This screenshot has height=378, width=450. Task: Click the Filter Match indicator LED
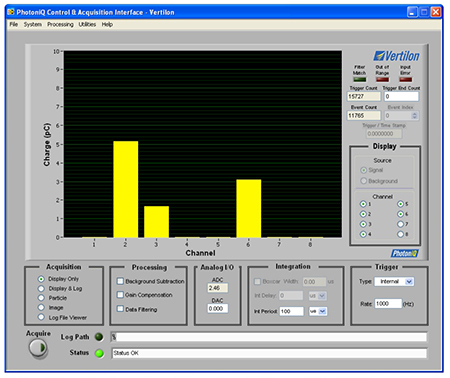coord(359,79)
